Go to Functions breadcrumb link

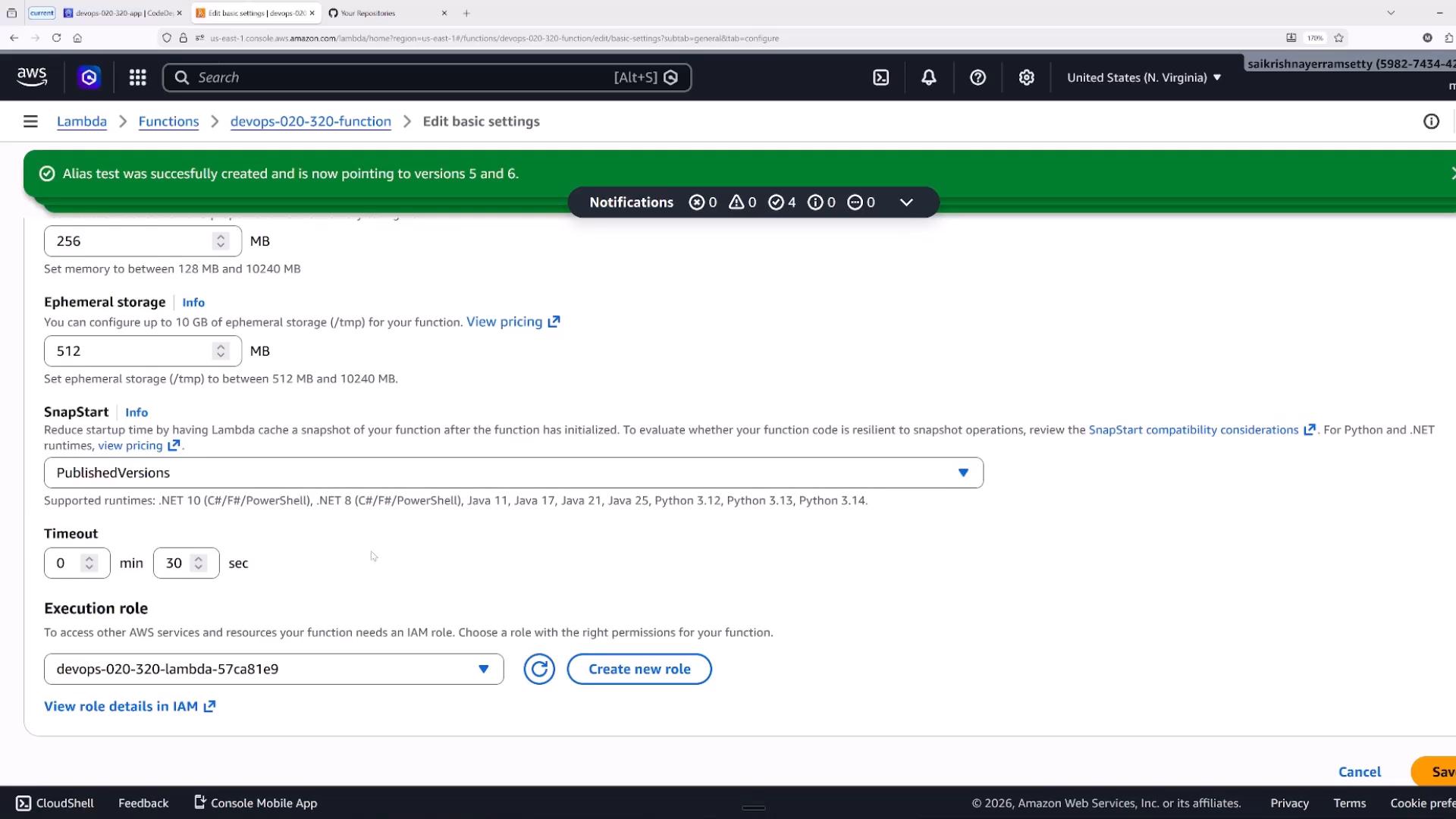[168, 121]
